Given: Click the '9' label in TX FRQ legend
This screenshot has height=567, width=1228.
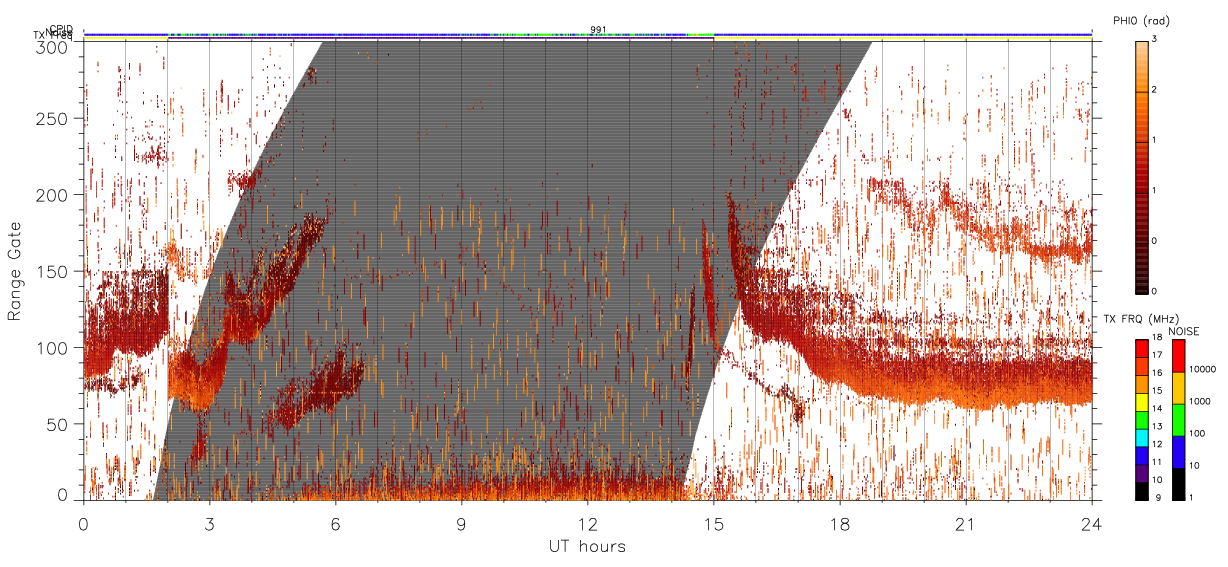Looking at the screenshot, I should [1158, 497].
